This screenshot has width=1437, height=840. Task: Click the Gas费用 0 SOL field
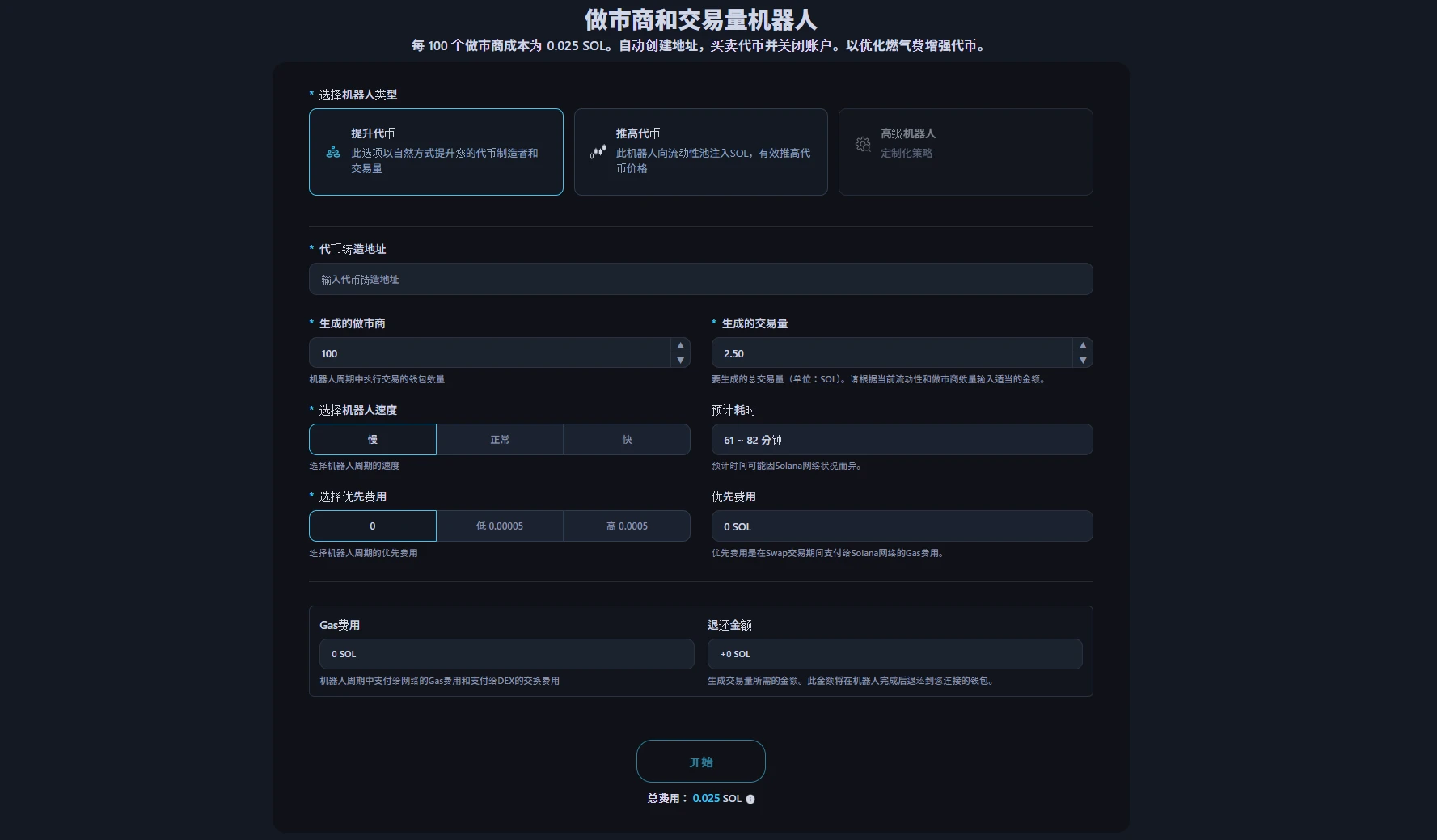point(507,654)
